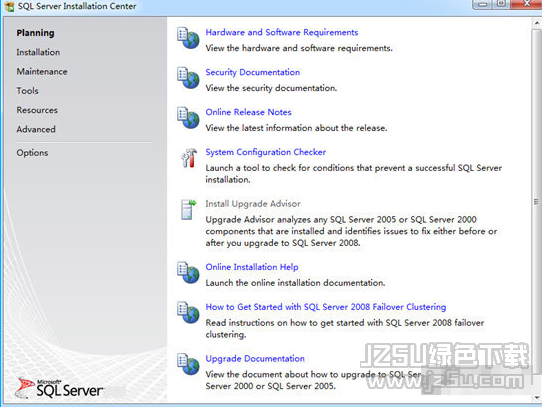Open the Online Installation Help link
This screenshot has width=542, height=407.
(x=252, y=267)
